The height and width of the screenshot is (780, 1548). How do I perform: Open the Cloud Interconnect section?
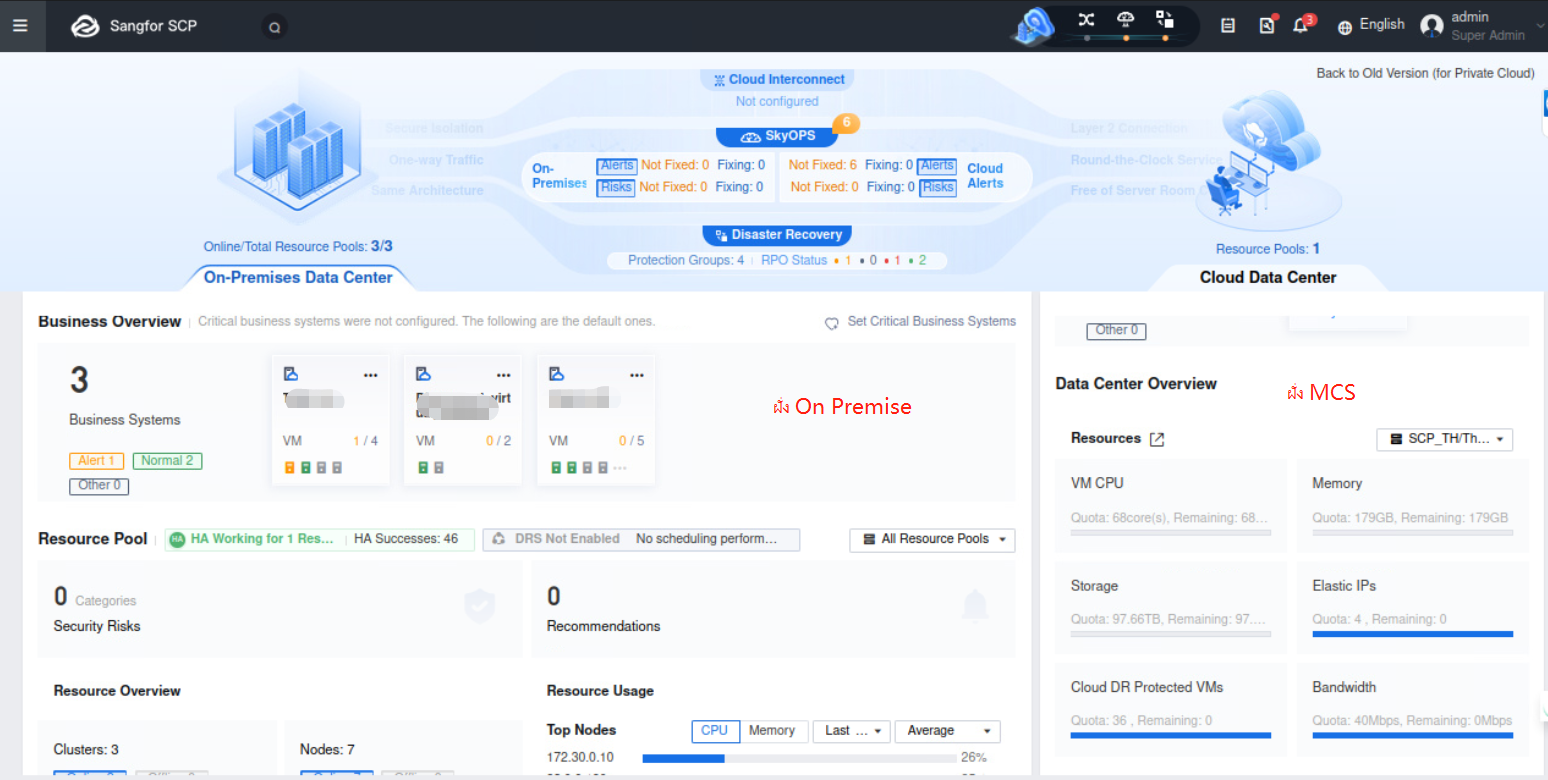pyautogui.click(x=779, y=80)
